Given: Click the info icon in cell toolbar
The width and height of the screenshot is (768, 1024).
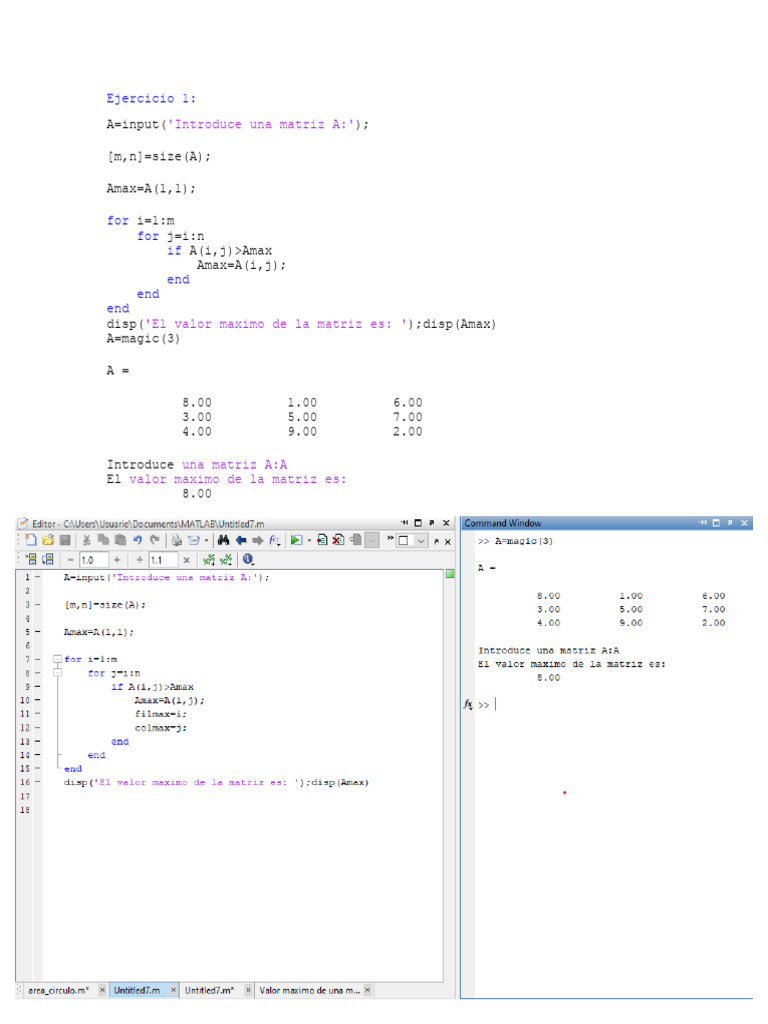Looking at the screenshot, I should click(x=247, y=560).
